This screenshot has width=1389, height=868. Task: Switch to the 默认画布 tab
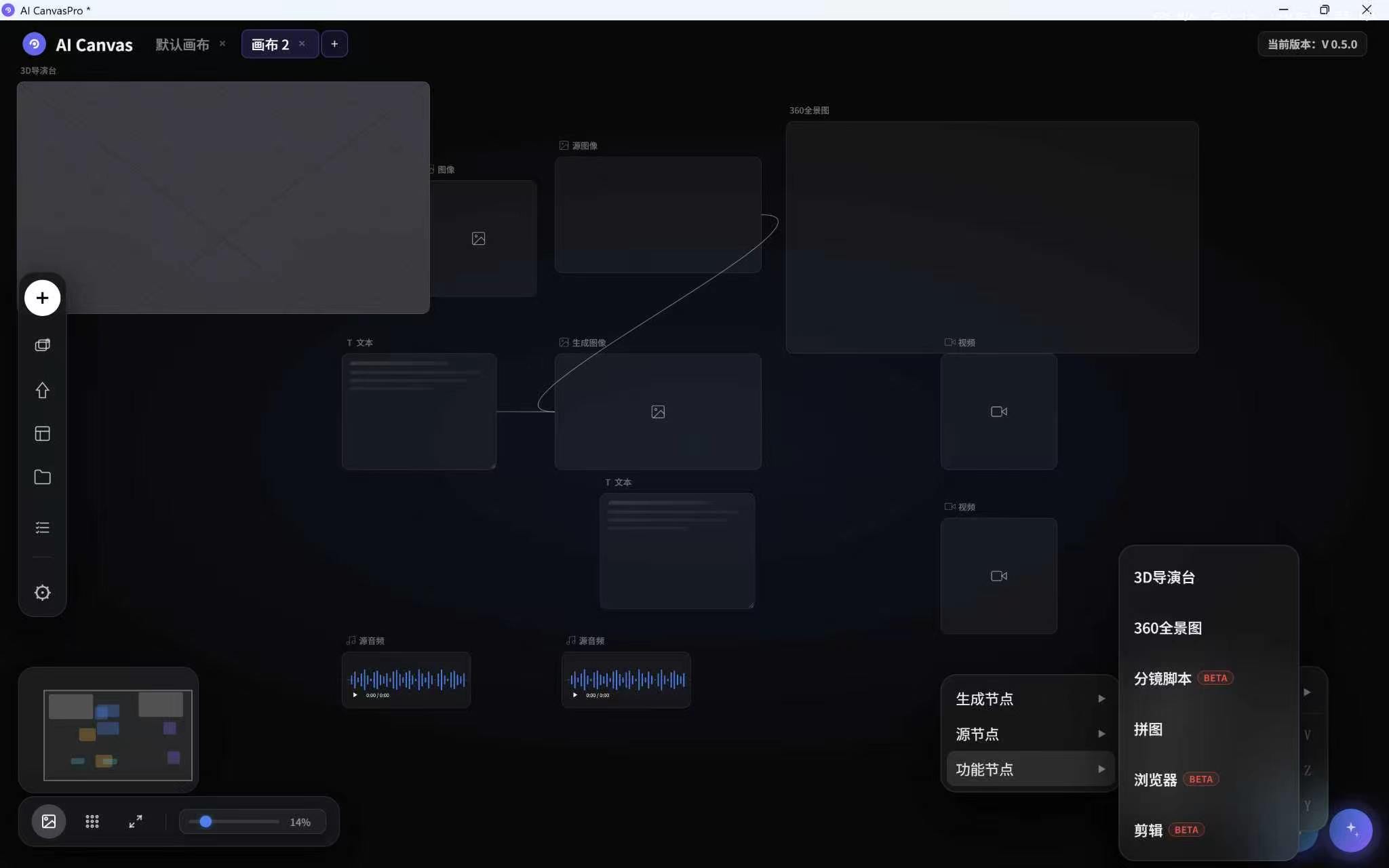182,44
